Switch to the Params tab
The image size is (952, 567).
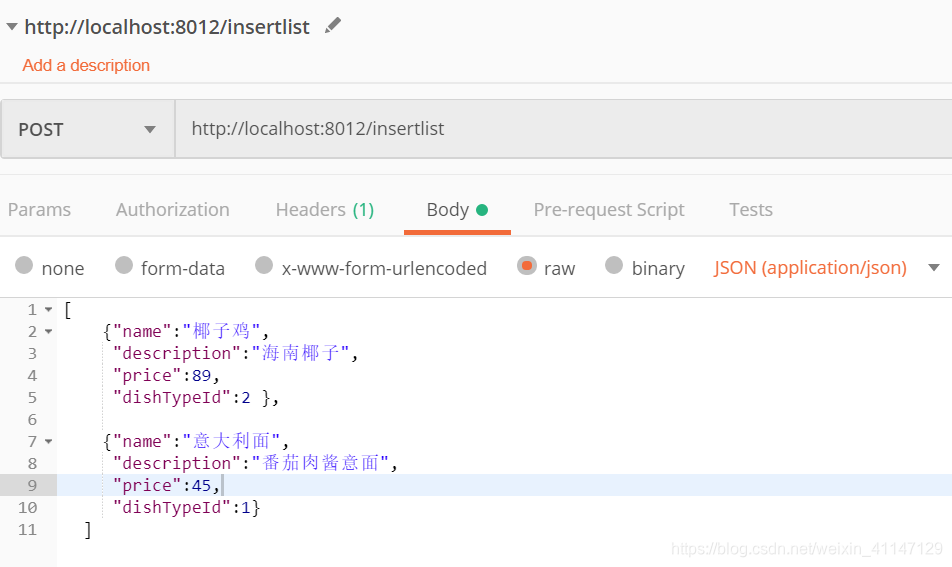tap(39, 209)
